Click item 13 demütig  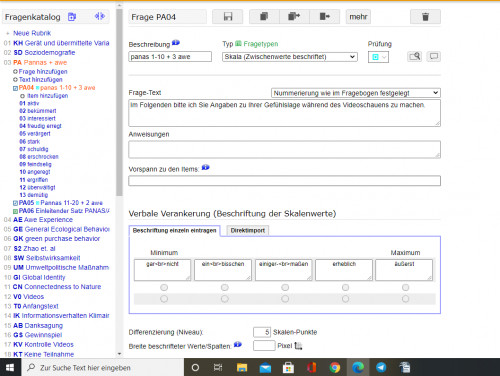pyautogui.click(x=34, y=195)
